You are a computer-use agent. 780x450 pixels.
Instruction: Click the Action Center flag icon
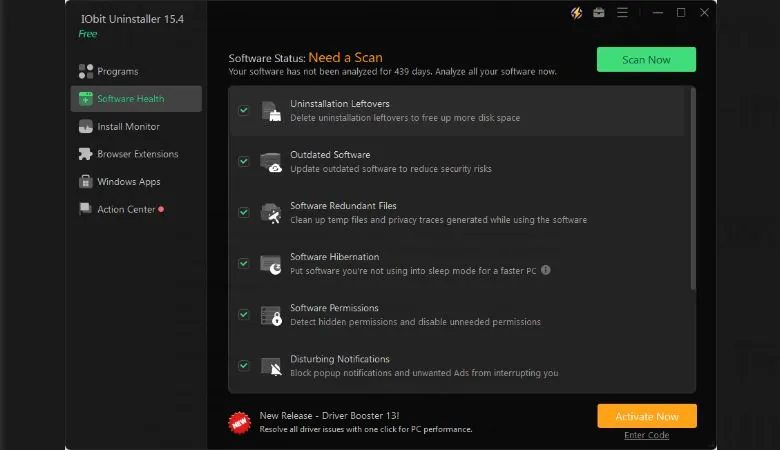(86, 209)
